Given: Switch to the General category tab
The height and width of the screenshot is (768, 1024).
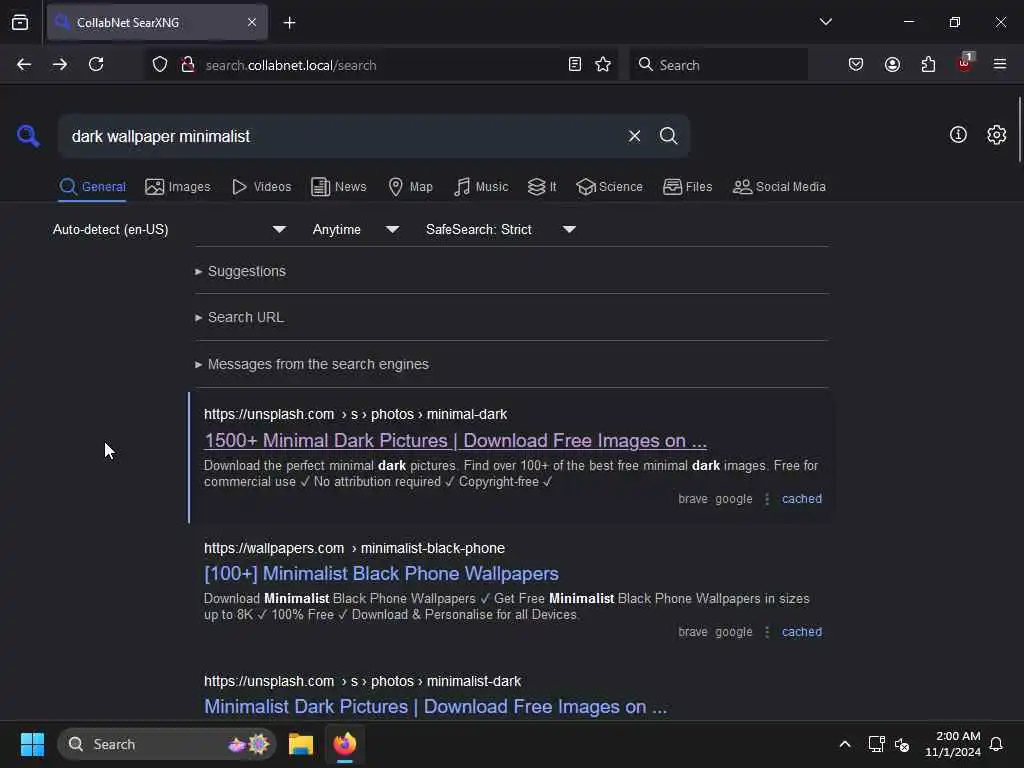Looking at the screenshot, I should 92,187.
